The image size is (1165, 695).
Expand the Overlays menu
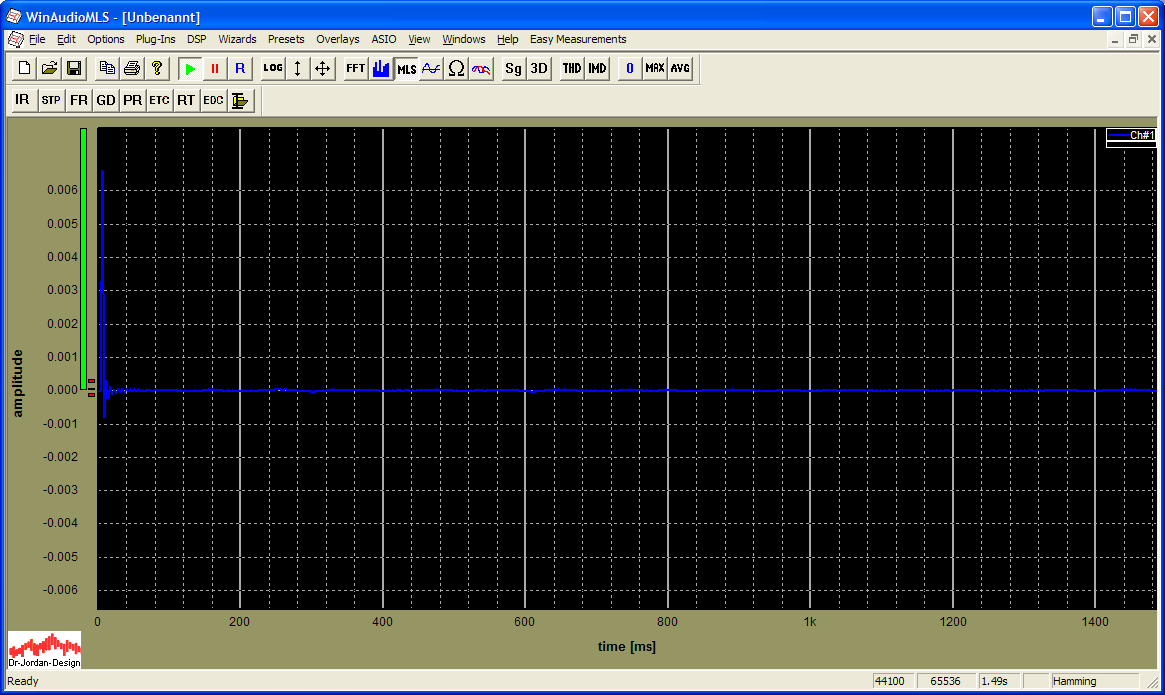point(337,40)
